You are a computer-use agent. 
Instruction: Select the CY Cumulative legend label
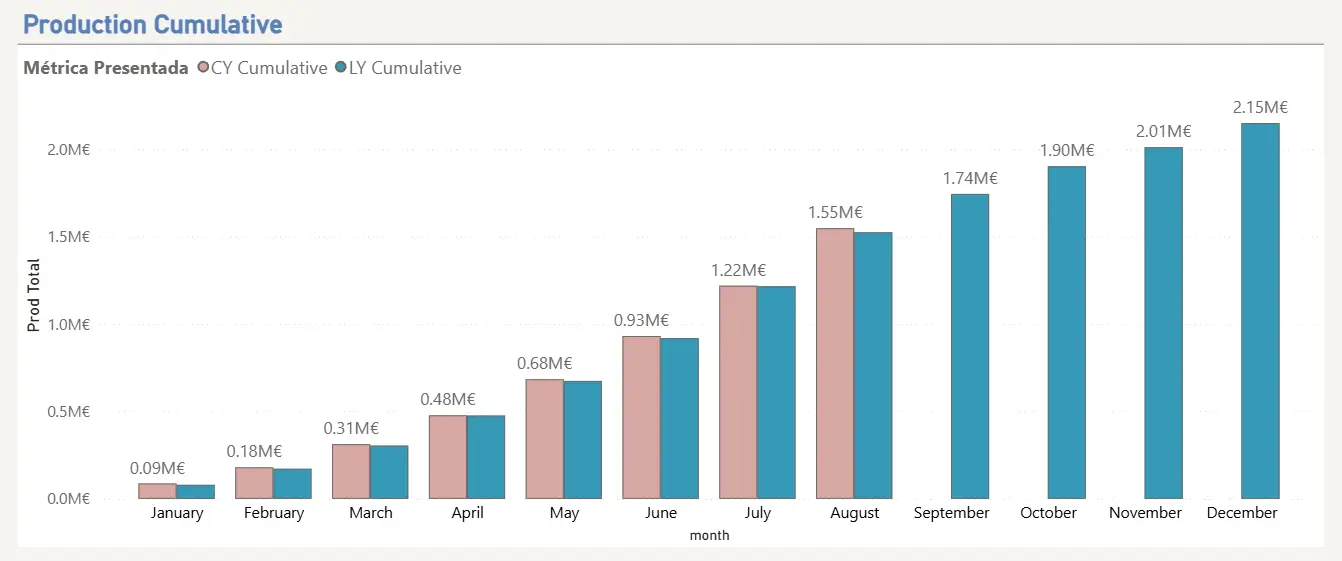click(269, 68)
